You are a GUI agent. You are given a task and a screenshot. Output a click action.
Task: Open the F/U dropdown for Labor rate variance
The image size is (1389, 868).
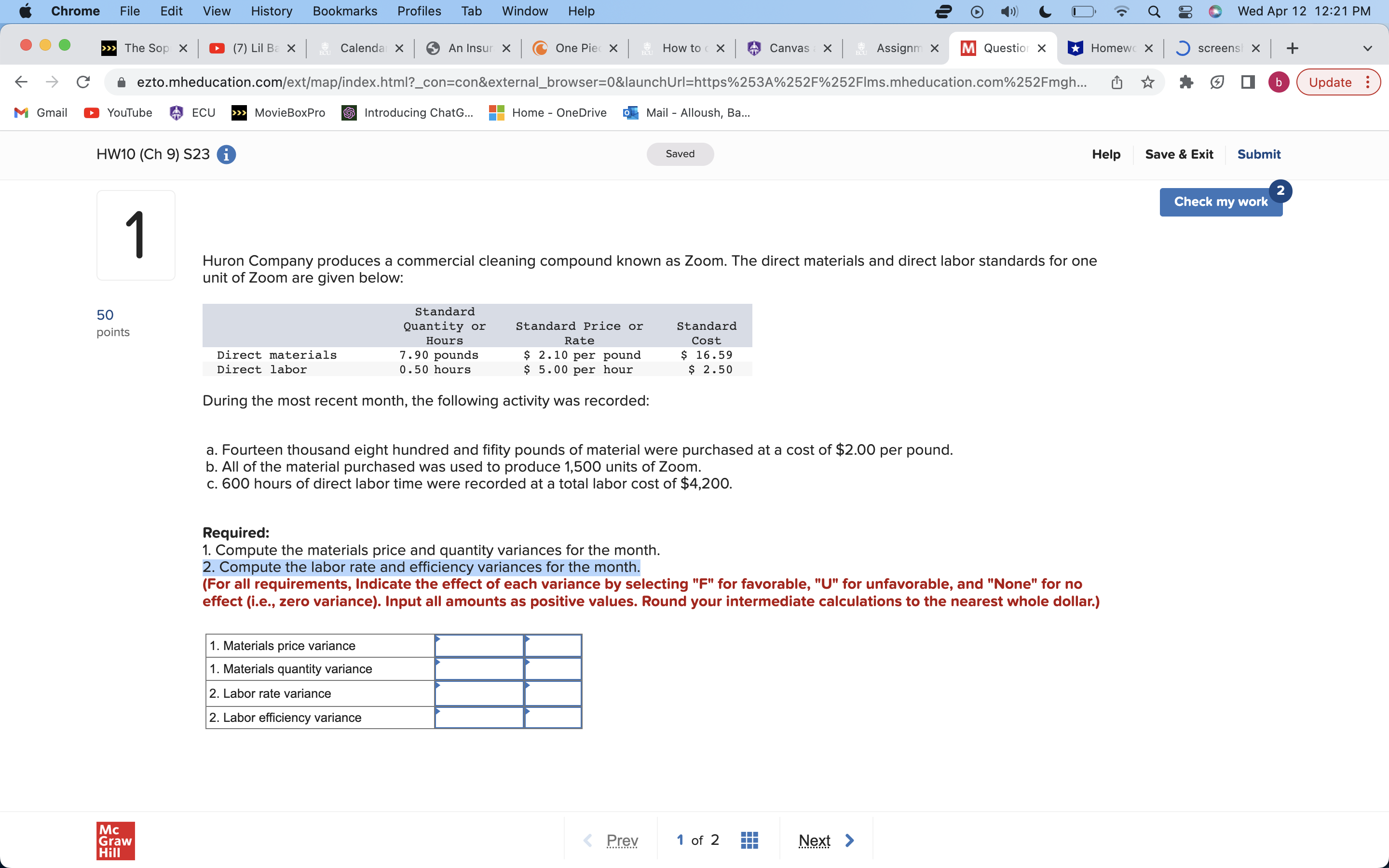(552, 693)
